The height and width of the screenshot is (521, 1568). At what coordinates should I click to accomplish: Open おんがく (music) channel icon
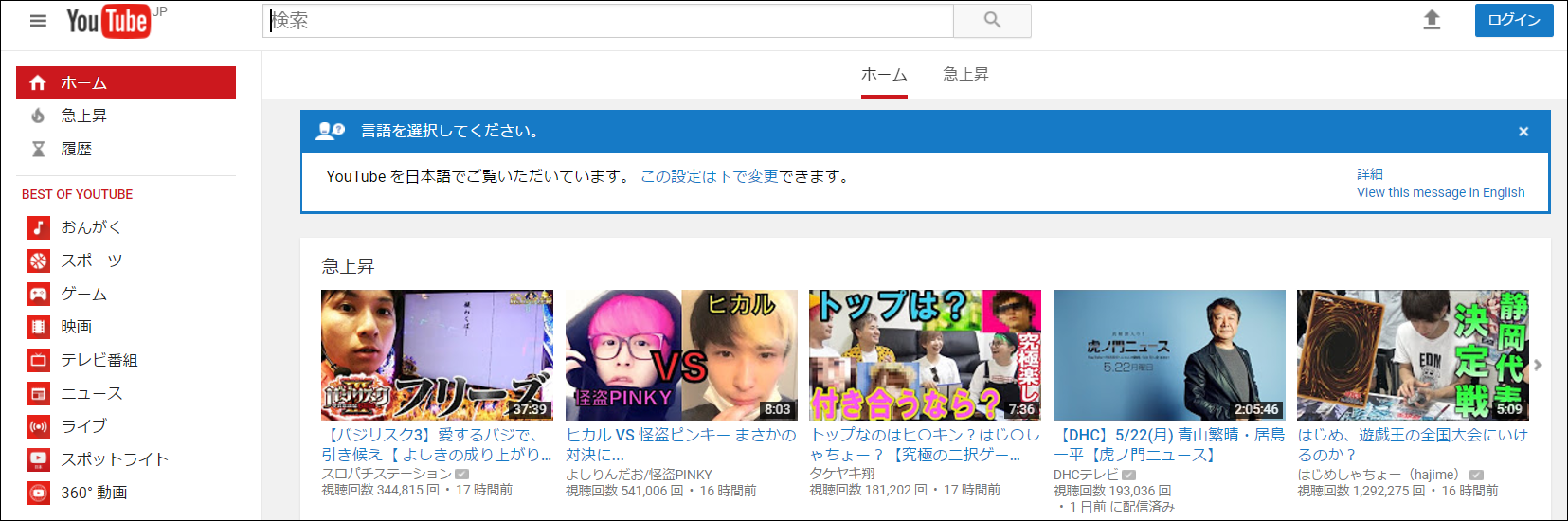tap(38, 227)
